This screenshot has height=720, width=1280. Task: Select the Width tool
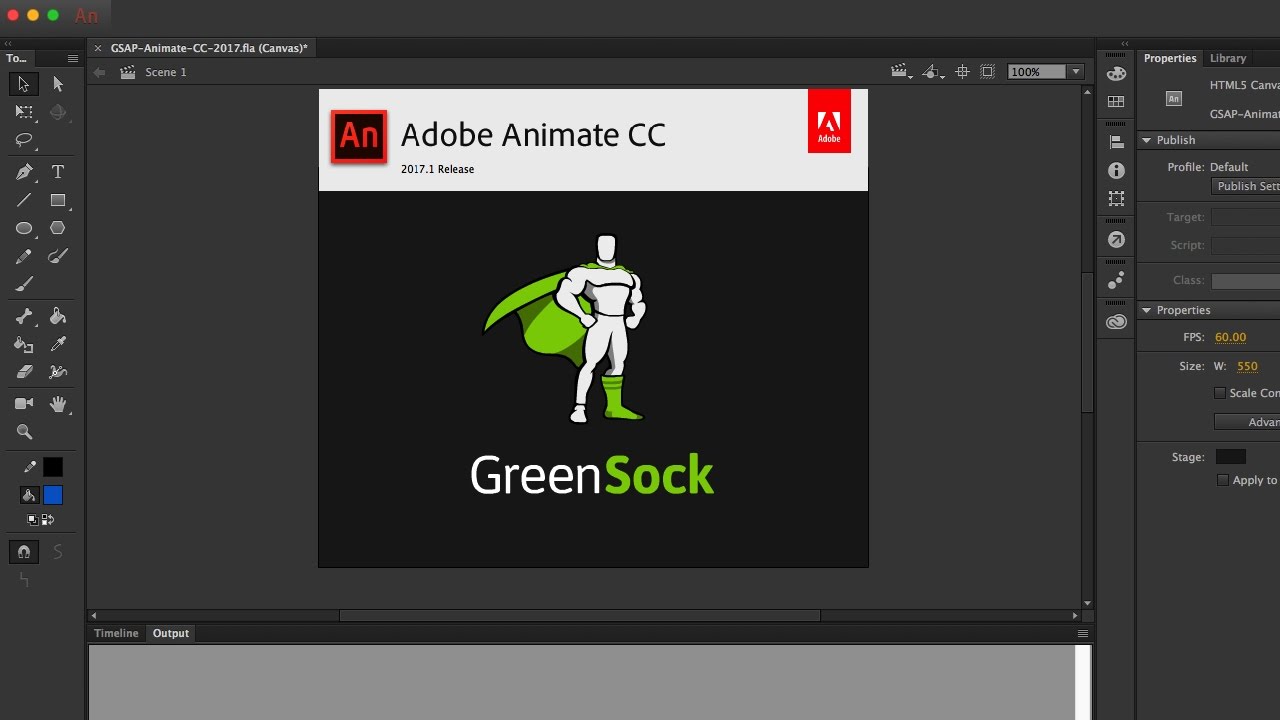[x=58, y=372]
